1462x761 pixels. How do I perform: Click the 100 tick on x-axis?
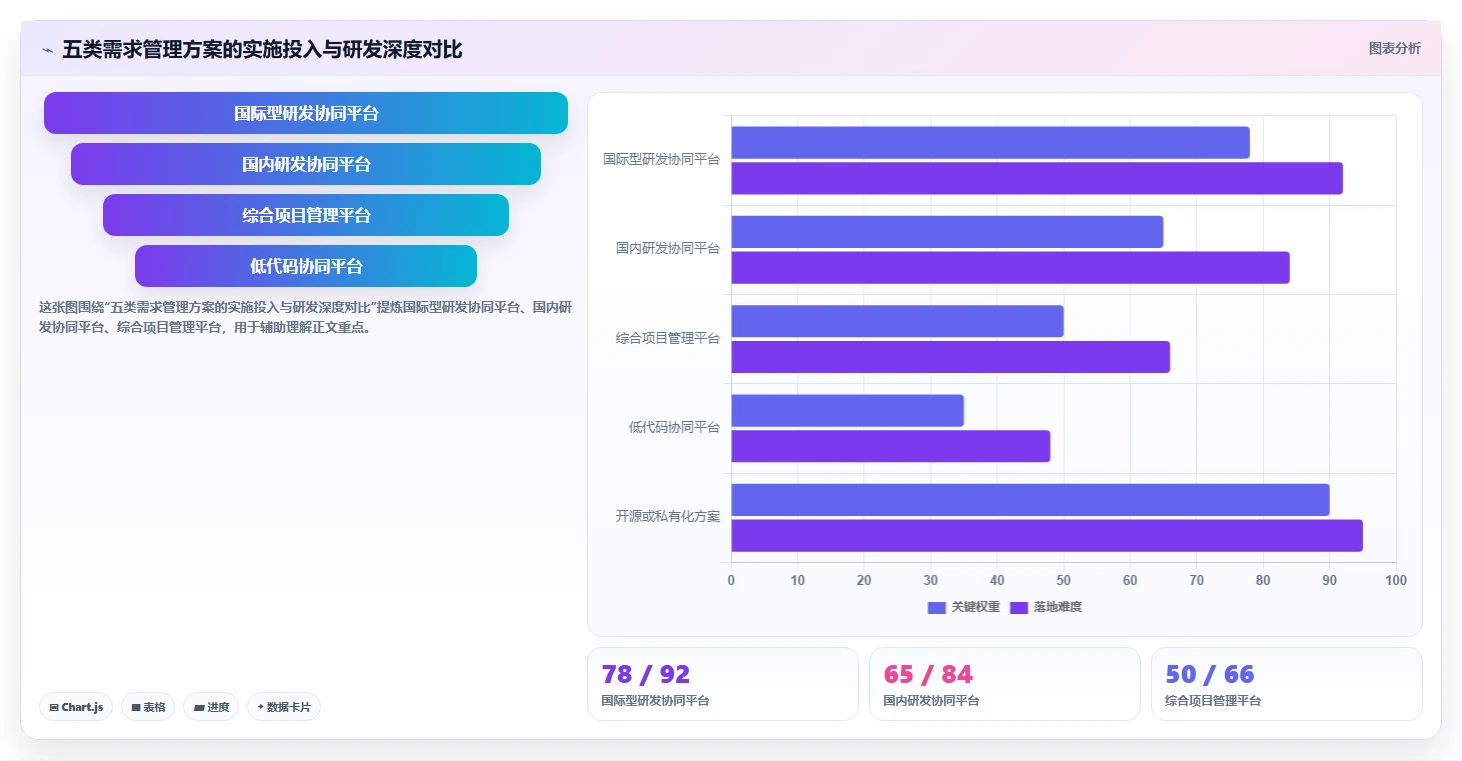tap(1396, 581)
